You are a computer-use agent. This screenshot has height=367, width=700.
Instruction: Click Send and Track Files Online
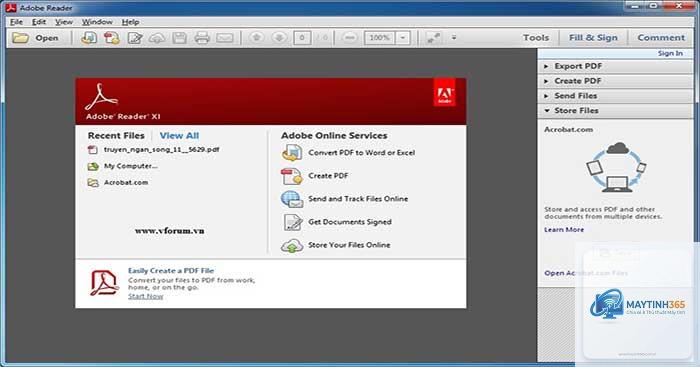(358, 199)
